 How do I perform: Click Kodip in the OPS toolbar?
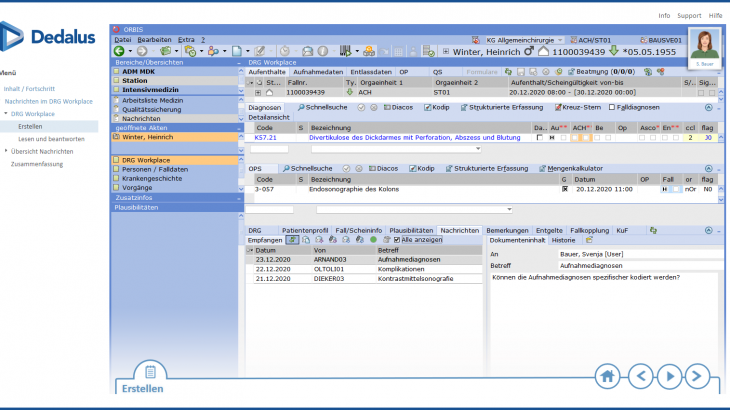421,169
